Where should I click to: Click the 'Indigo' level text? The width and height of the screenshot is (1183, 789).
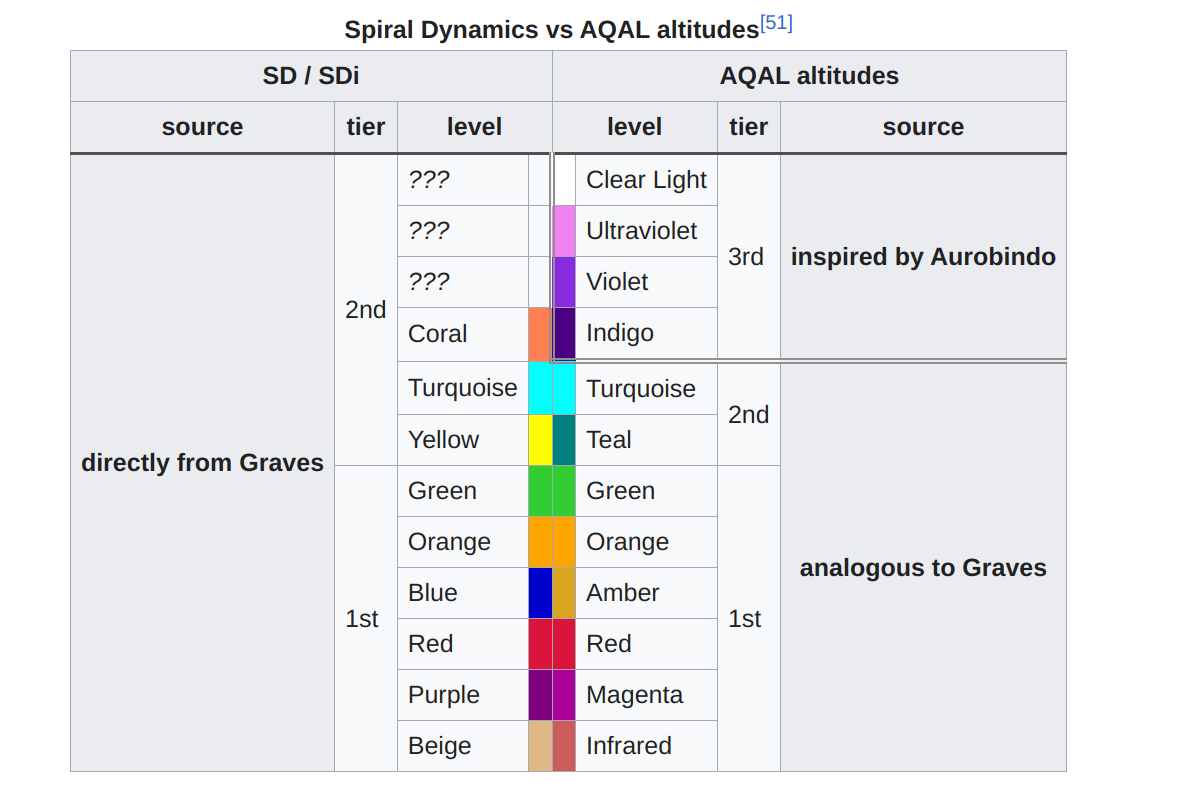[x=620, y=333]
